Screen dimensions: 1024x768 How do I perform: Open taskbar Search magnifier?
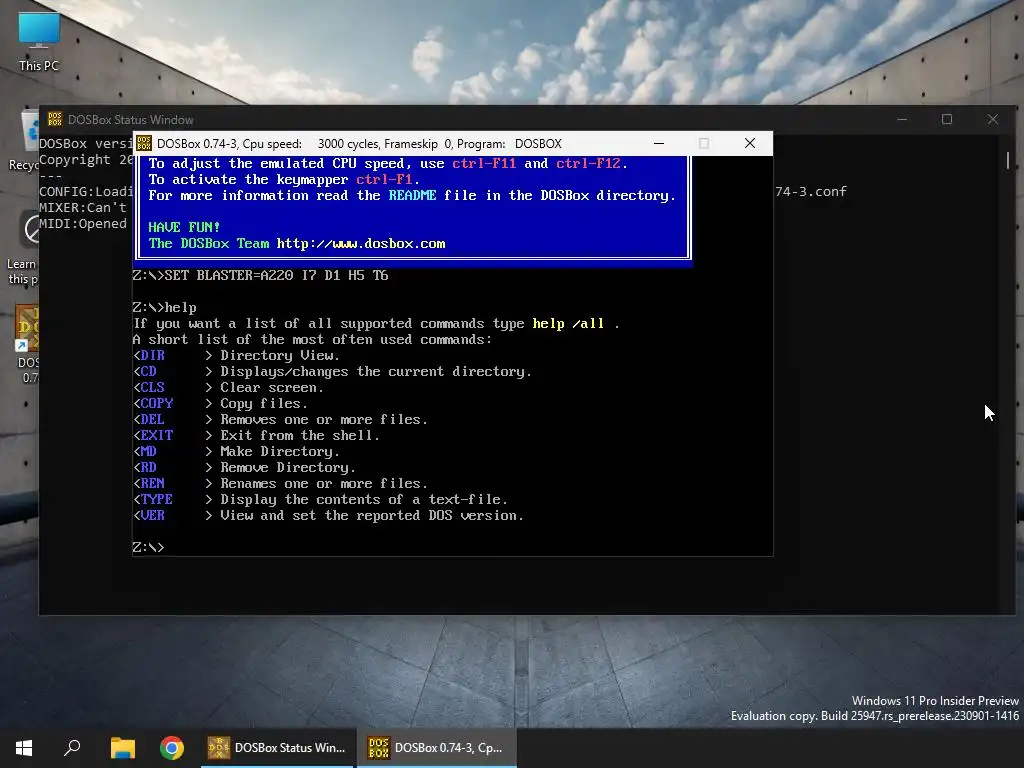point(72,748)
